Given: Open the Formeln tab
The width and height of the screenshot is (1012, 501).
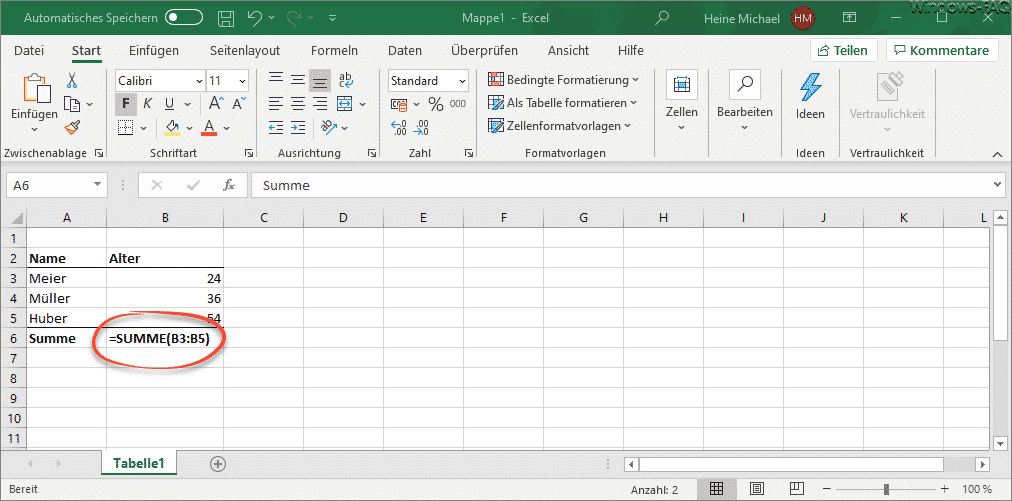Looking at the screenshot, I should pos(334,50).
